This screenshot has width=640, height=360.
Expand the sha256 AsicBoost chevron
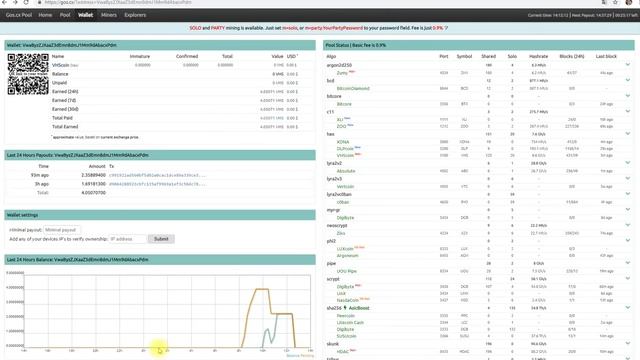[x=628, y=307]
